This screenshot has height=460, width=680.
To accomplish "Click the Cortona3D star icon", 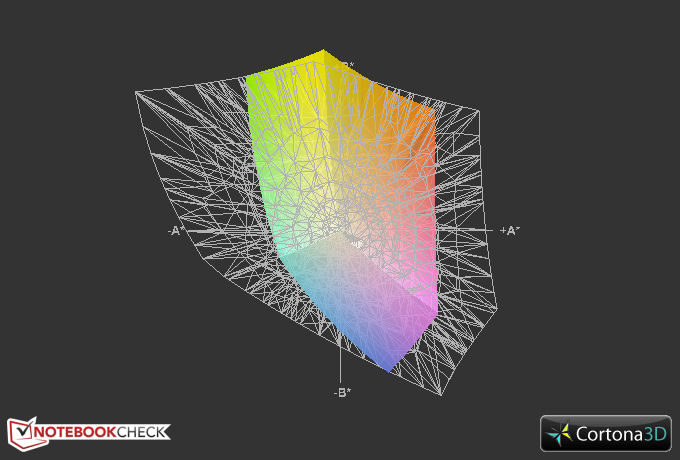I will (561, 434).
